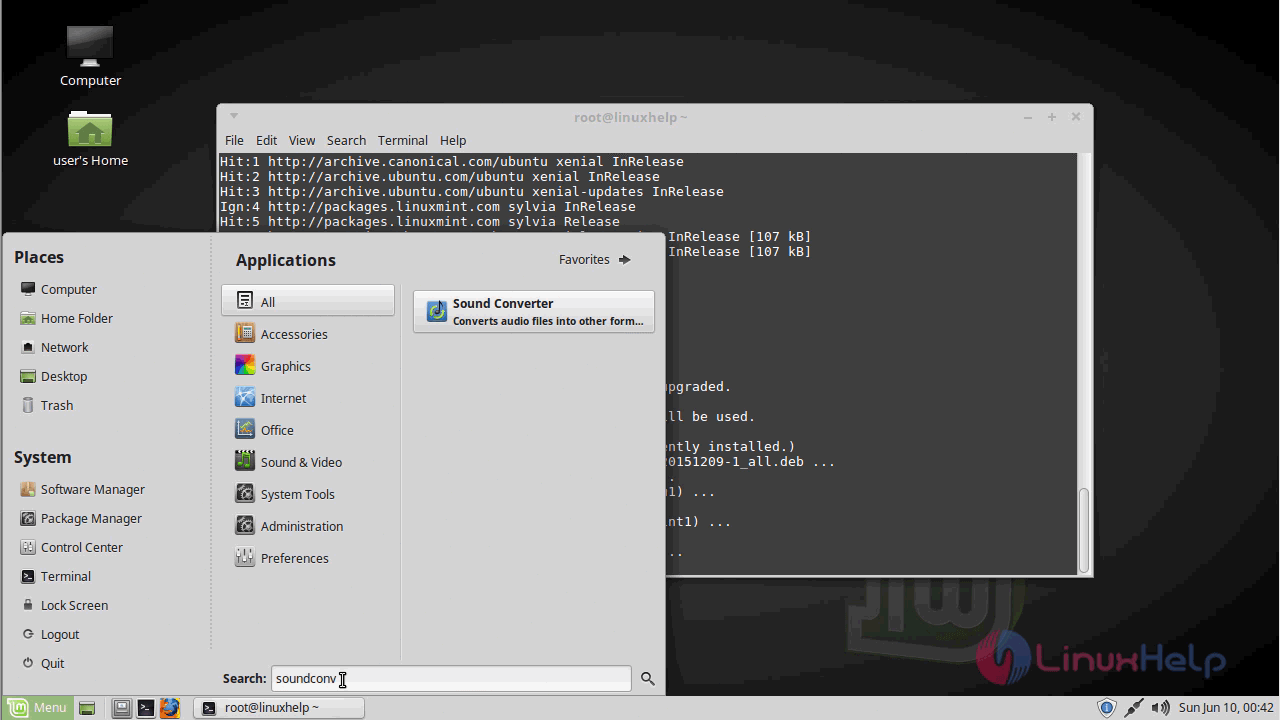Open Computer in Places list
The height and width of the screenshot is (720, 1280).
point(68,289)
